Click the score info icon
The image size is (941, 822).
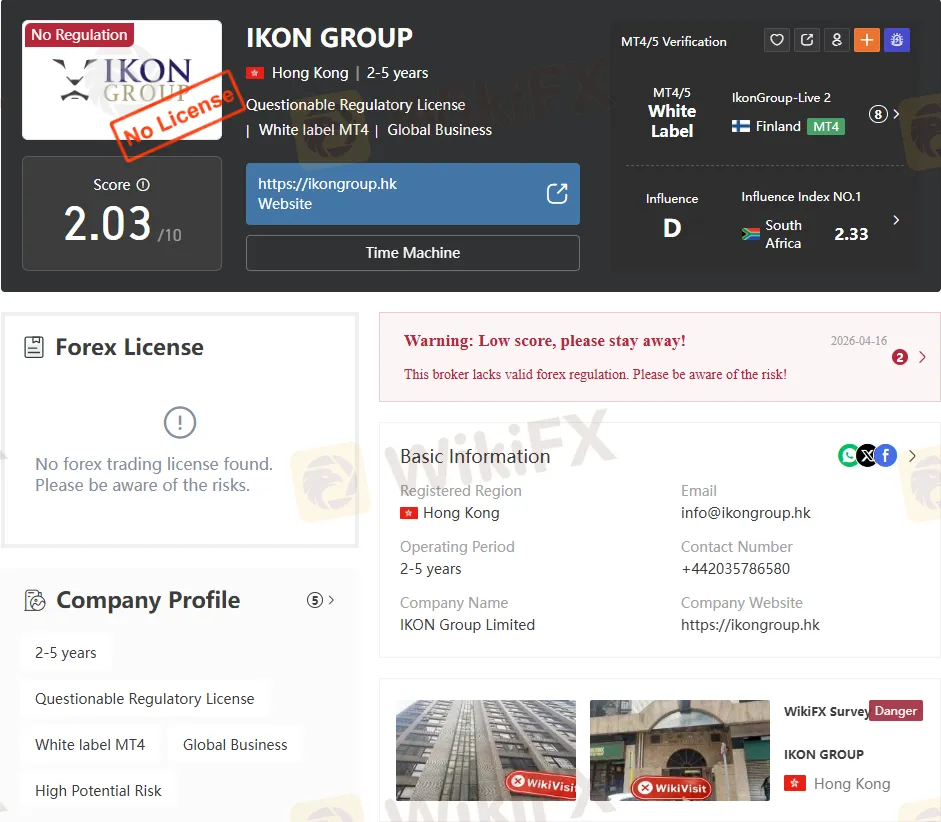[143, 185]
